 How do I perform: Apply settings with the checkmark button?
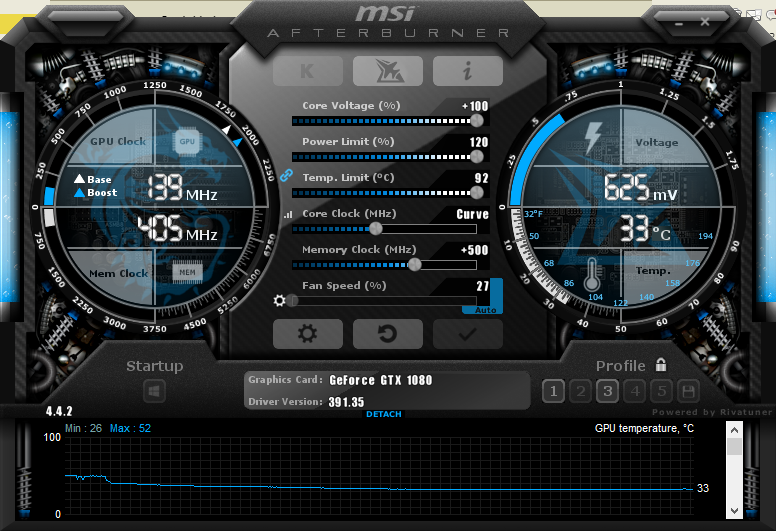468,334
